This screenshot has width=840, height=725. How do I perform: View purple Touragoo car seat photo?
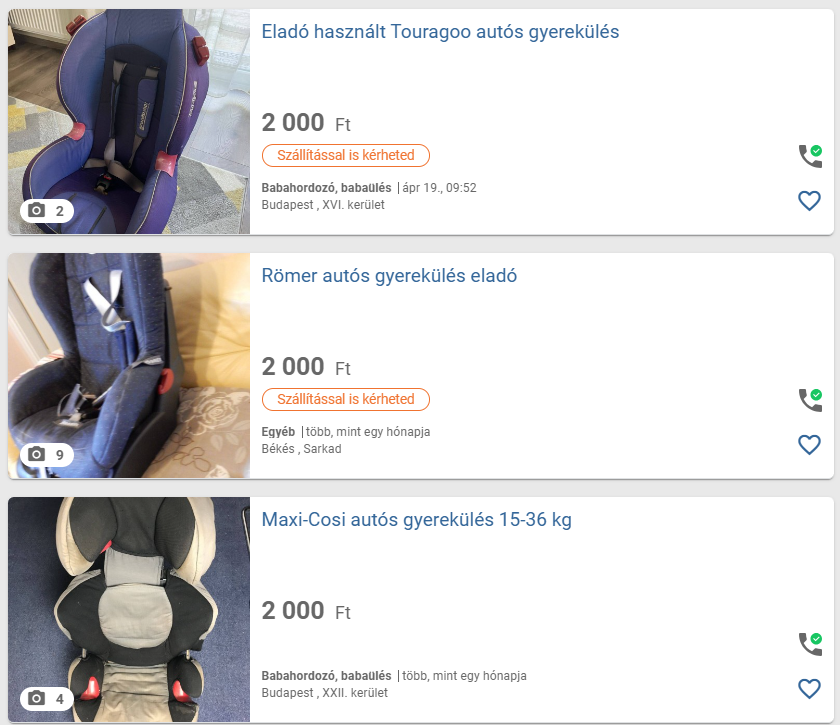[x=129, y=121]
